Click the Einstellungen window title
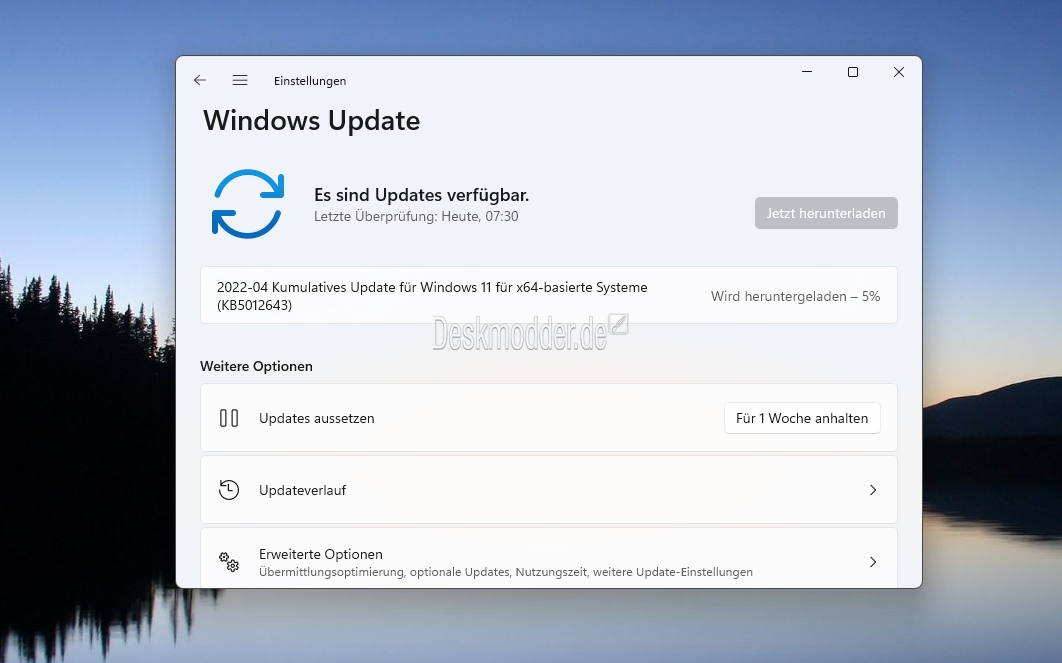This screenshot has height=663, width=1062. tap(310, 81)
